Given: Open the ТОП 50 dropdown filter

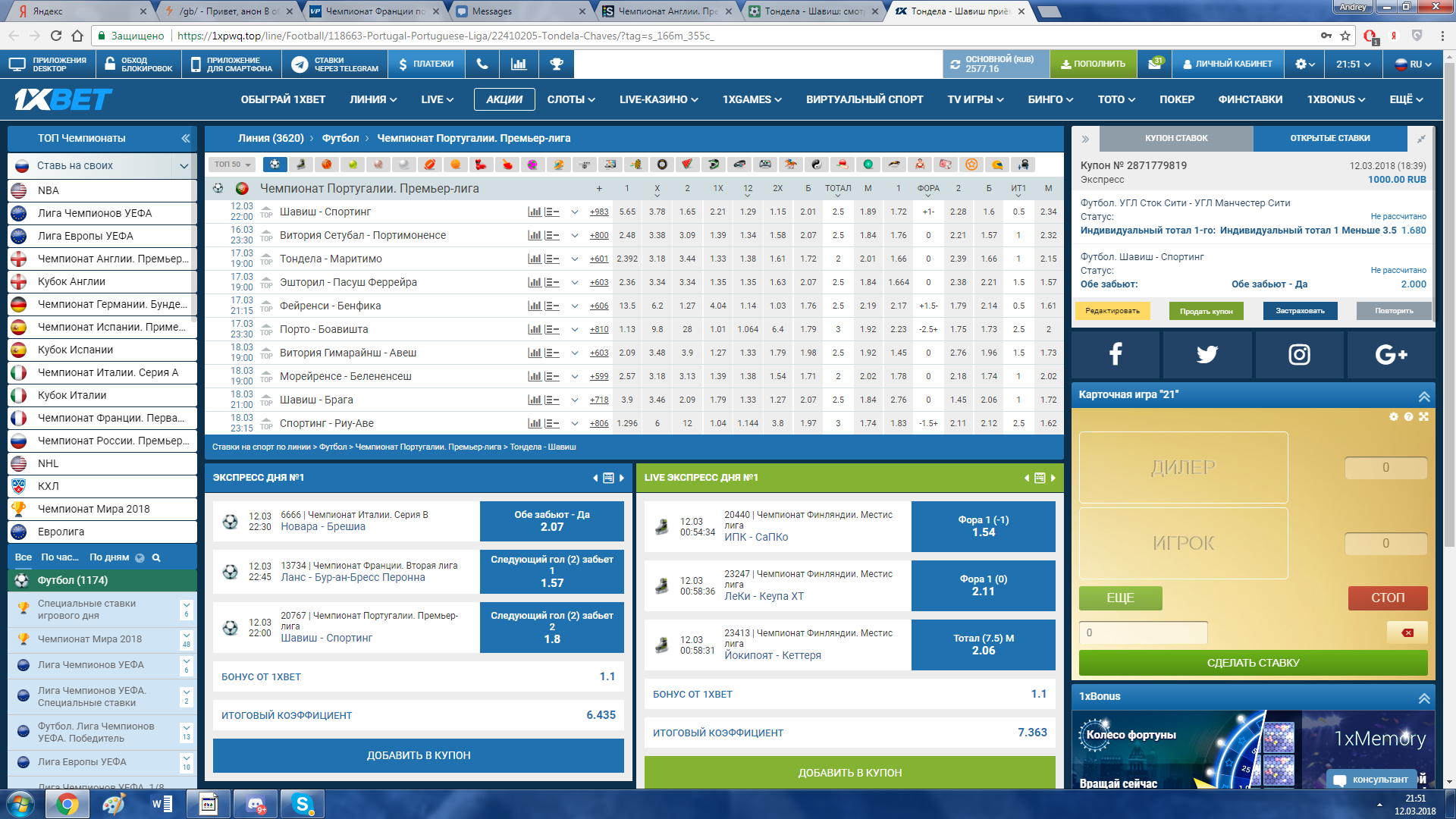Looking at the screenshot, I should coord(232,165).
